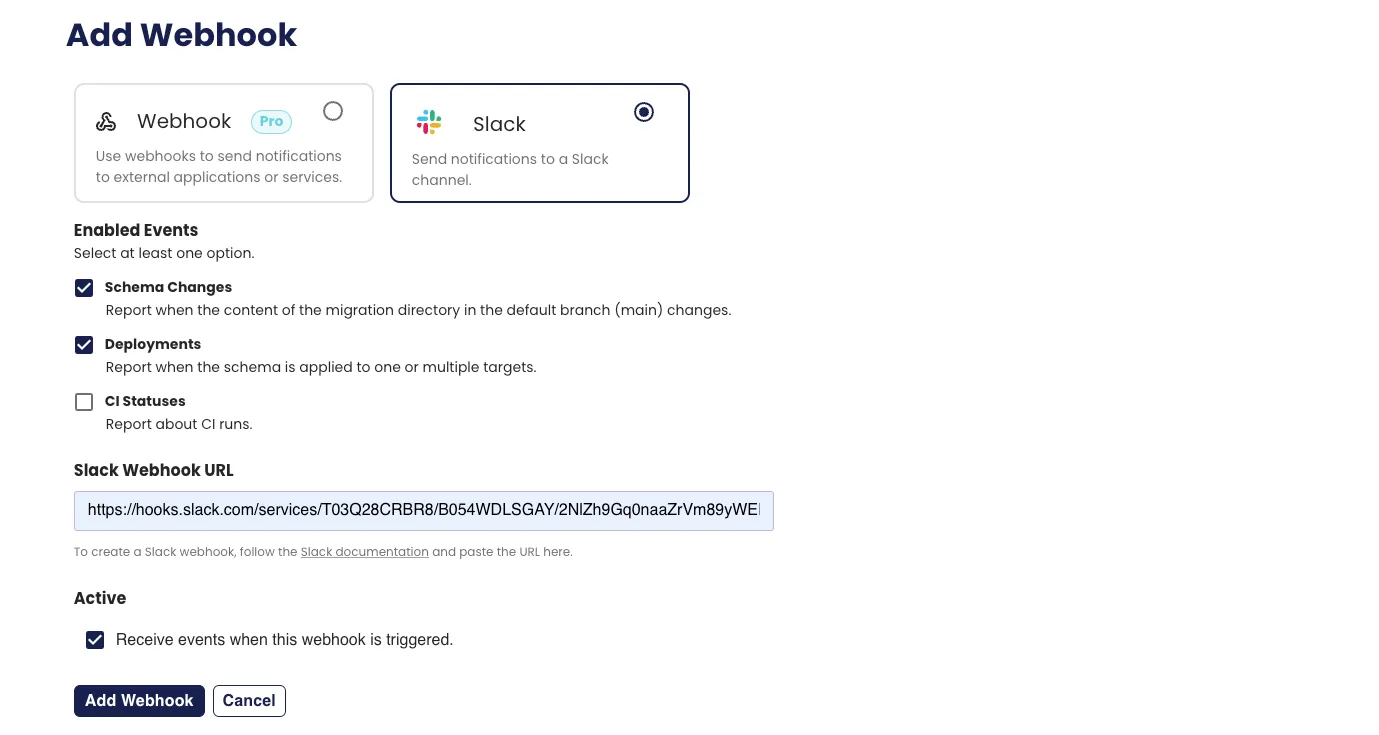
Task: Uncheck the Deployments checkbox
Action: coord(84,345)
